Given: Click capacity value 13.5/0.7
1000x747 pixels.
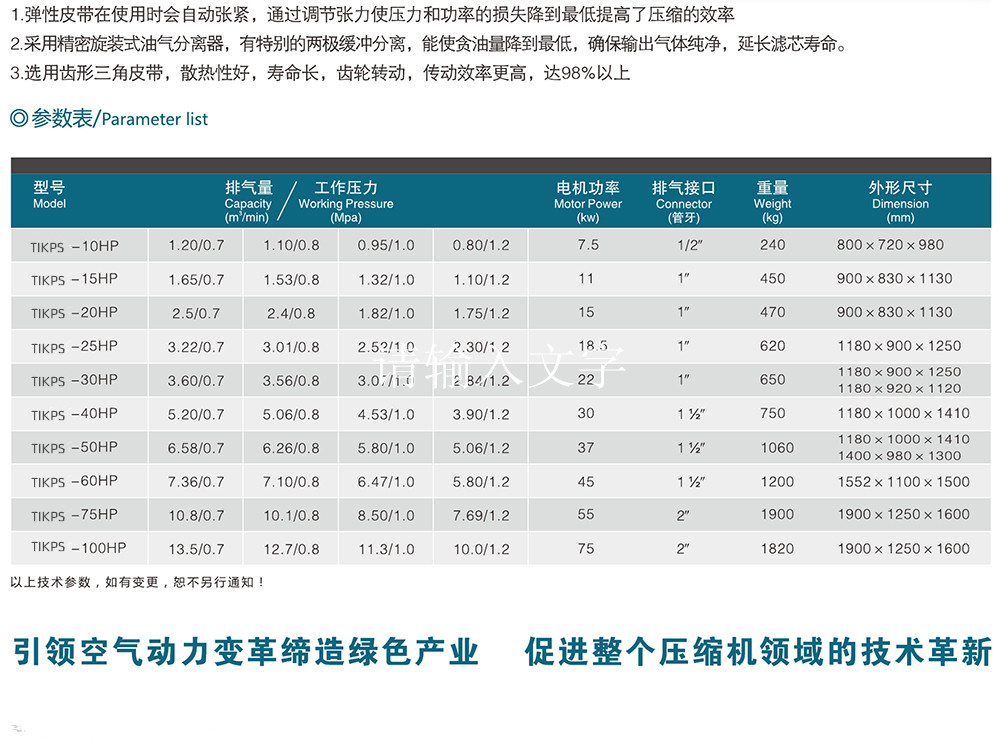Looking at the screenshot, I should pos(193,547).
